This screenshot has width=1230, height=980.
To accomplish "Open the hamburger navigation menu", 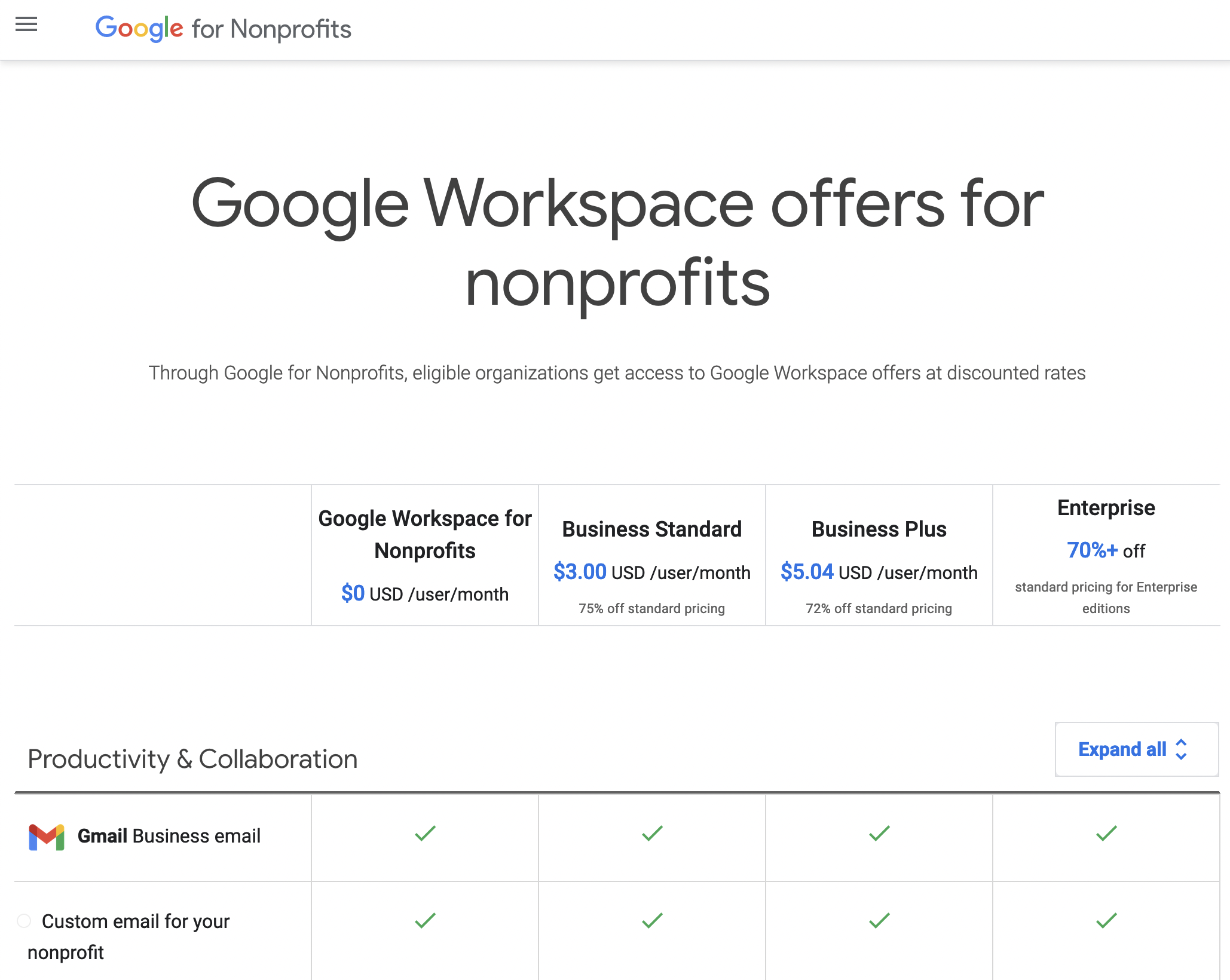I will 26,24.
